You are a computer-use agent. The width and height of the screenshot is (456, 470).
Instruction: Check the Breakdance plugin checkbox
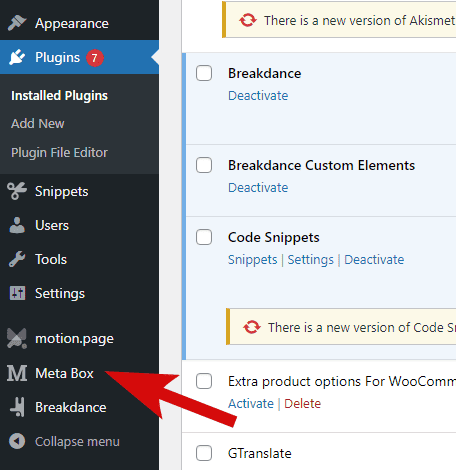[x=204, y=73]
